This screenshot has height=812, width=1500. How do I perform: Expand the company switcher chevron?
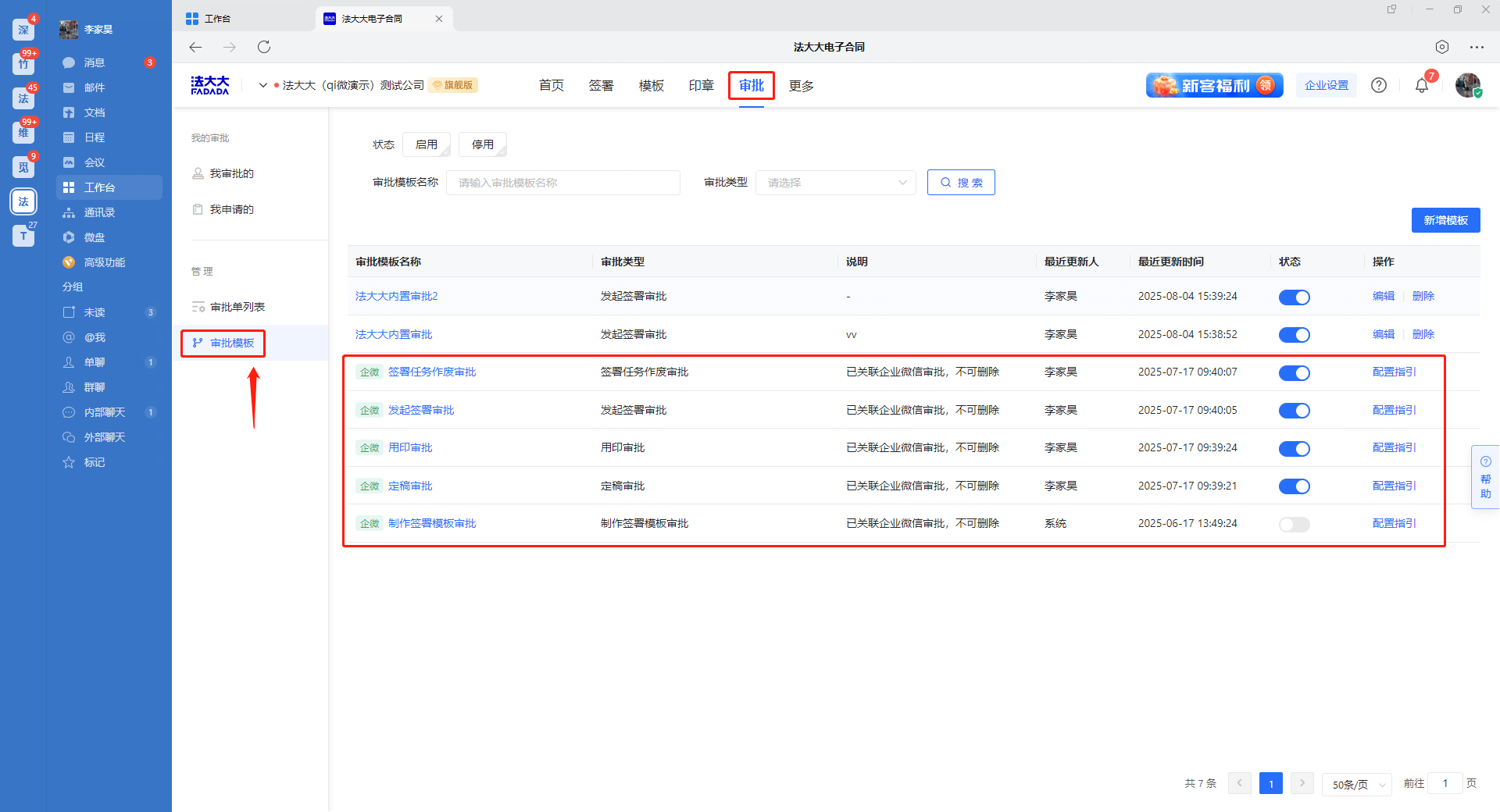[x=263, y=85]
